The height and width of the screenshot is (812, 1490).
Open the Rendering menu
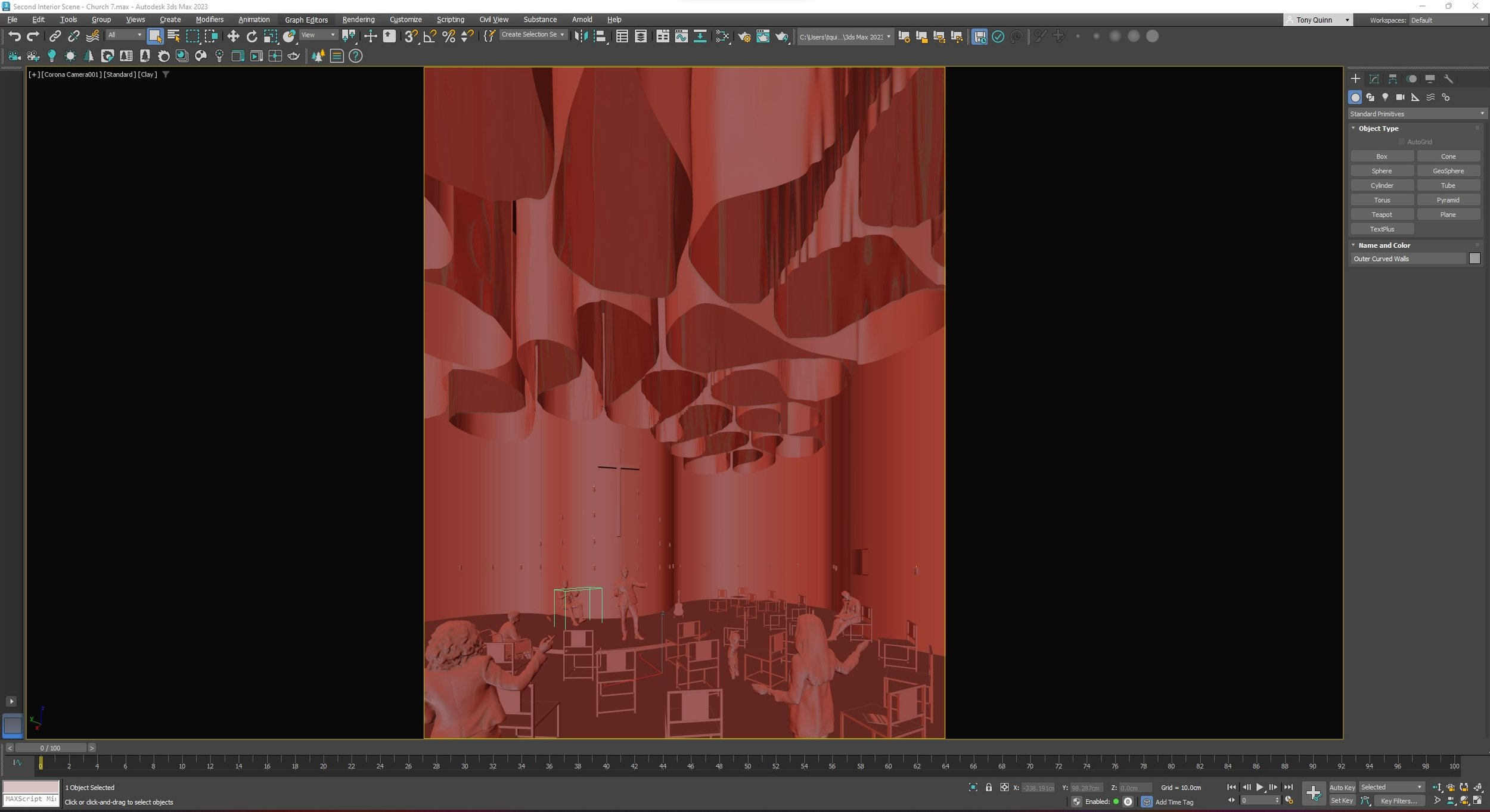coord(358,20)
